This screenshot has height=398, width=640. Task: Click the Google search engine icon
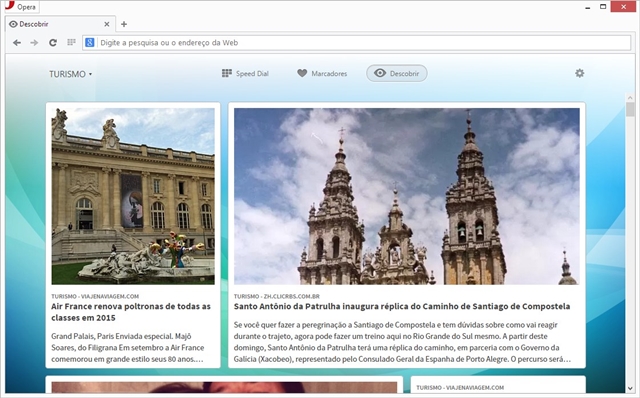[90, 42]
